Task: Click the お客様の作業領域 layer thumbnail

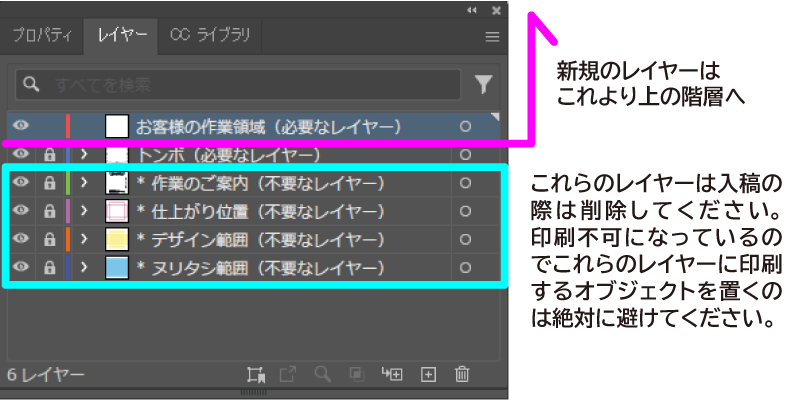Action: point(117,126)
